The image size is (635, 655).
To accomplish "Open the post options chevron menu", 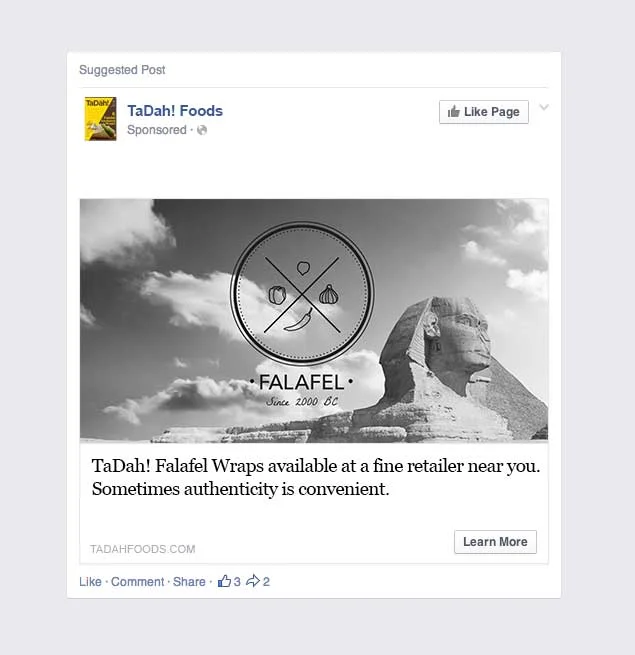I will pos(544,107).
